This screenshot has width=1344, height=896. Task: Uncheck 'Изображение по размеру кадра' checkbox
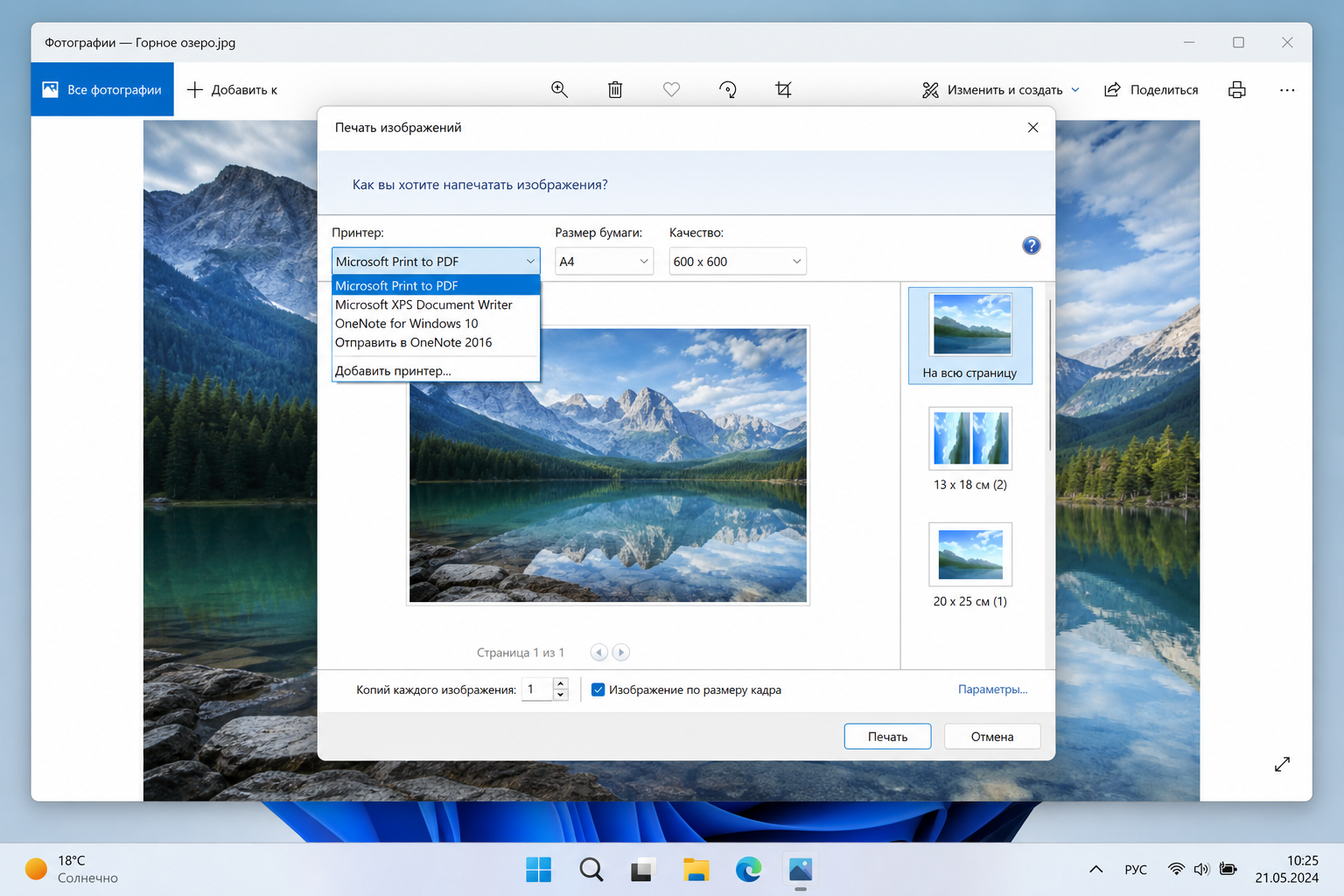click(598, 689)
